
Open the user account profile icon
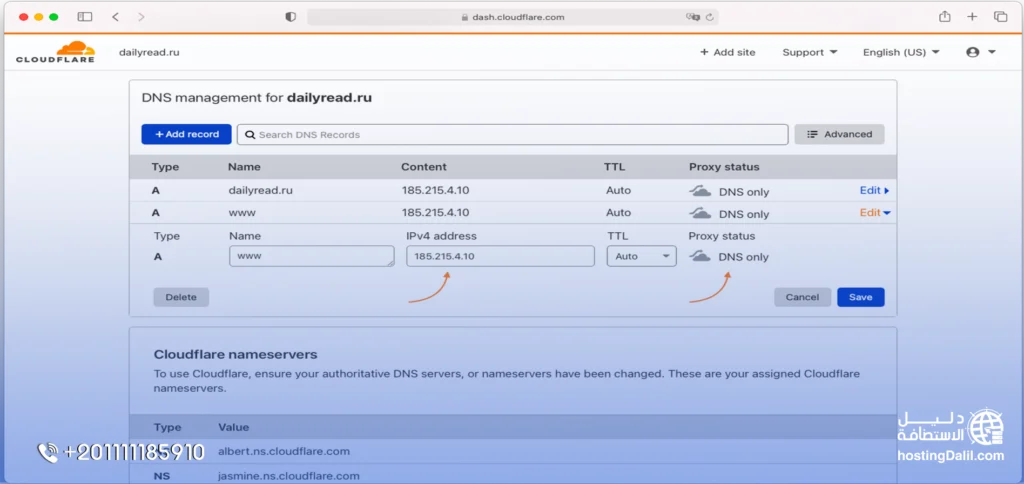pyautogui.click(x=972, y=52)
